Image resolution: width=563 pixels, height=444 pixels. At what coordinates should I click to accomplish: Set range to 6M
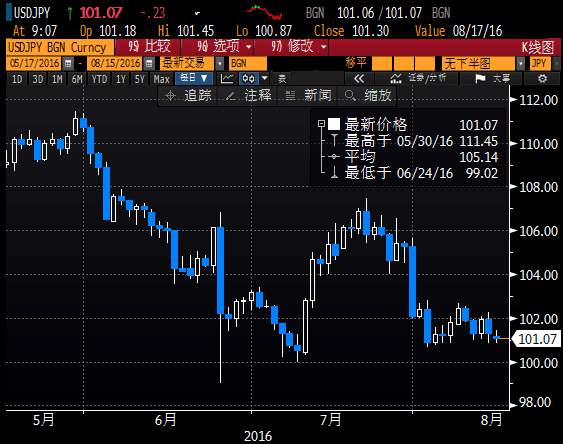coord(77,79)
